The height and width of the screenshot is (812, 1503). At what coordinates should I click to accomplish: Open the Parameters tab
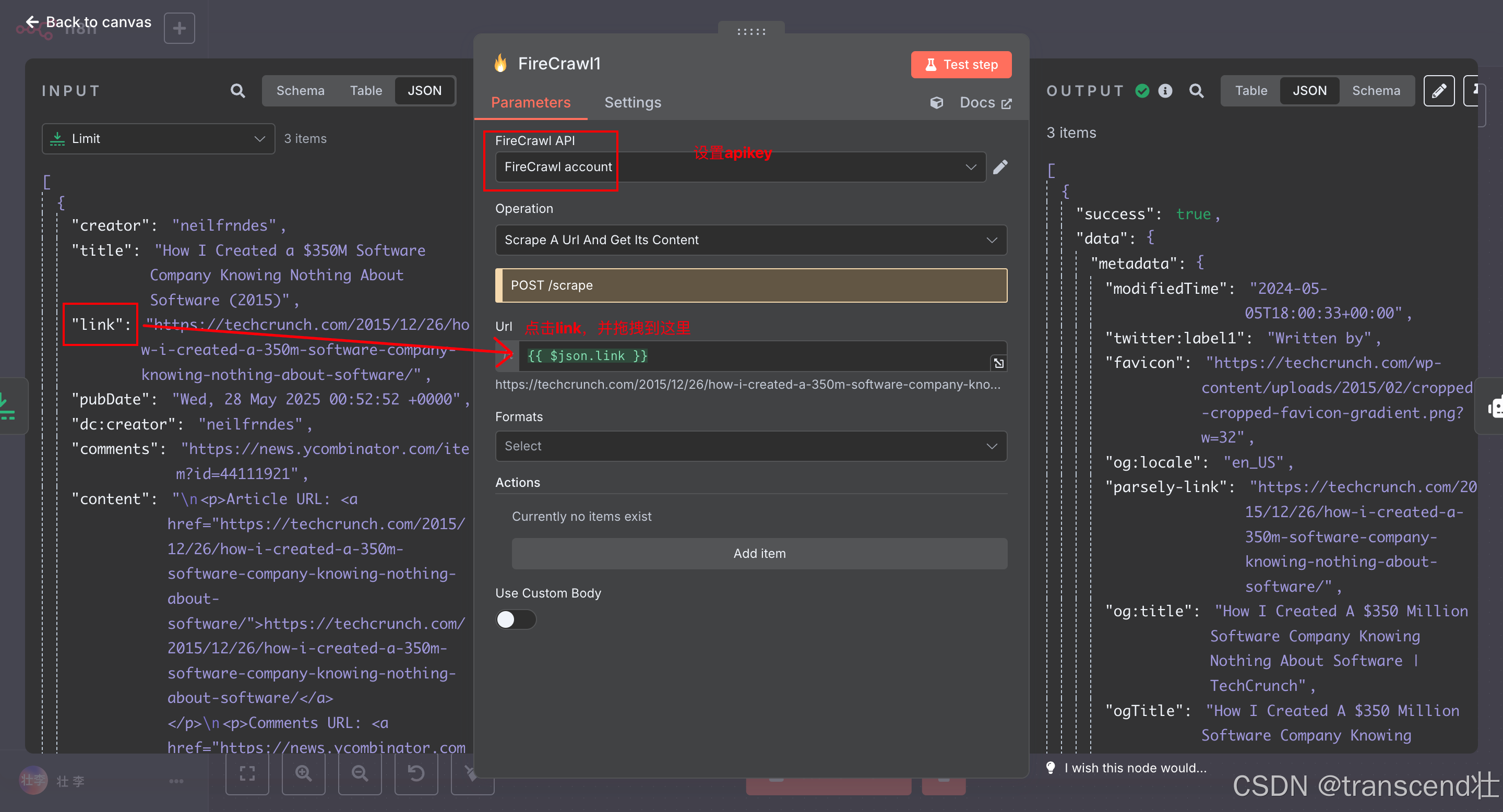[530, 103]
